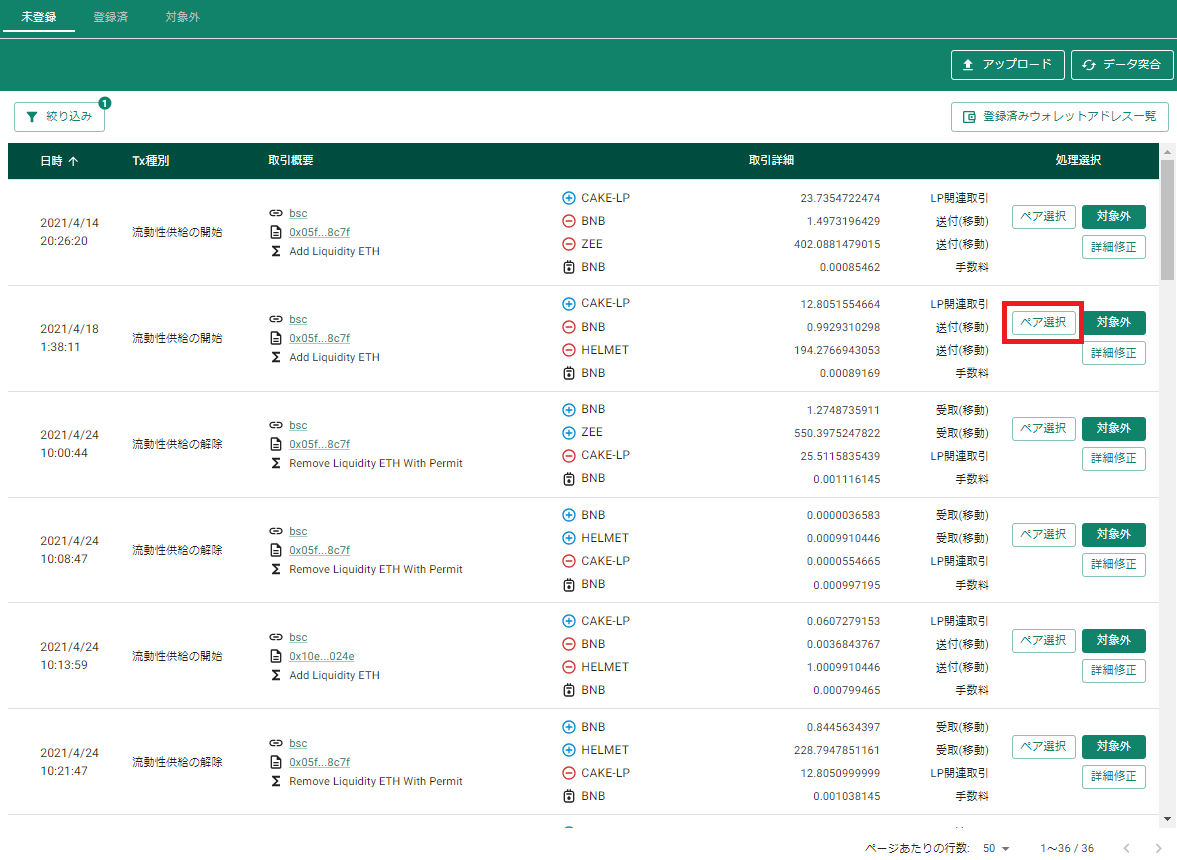Click the refresh icon in データ突合 button
The height and width of the screenshot is (860, 1177).
(x=1089, y=65)
